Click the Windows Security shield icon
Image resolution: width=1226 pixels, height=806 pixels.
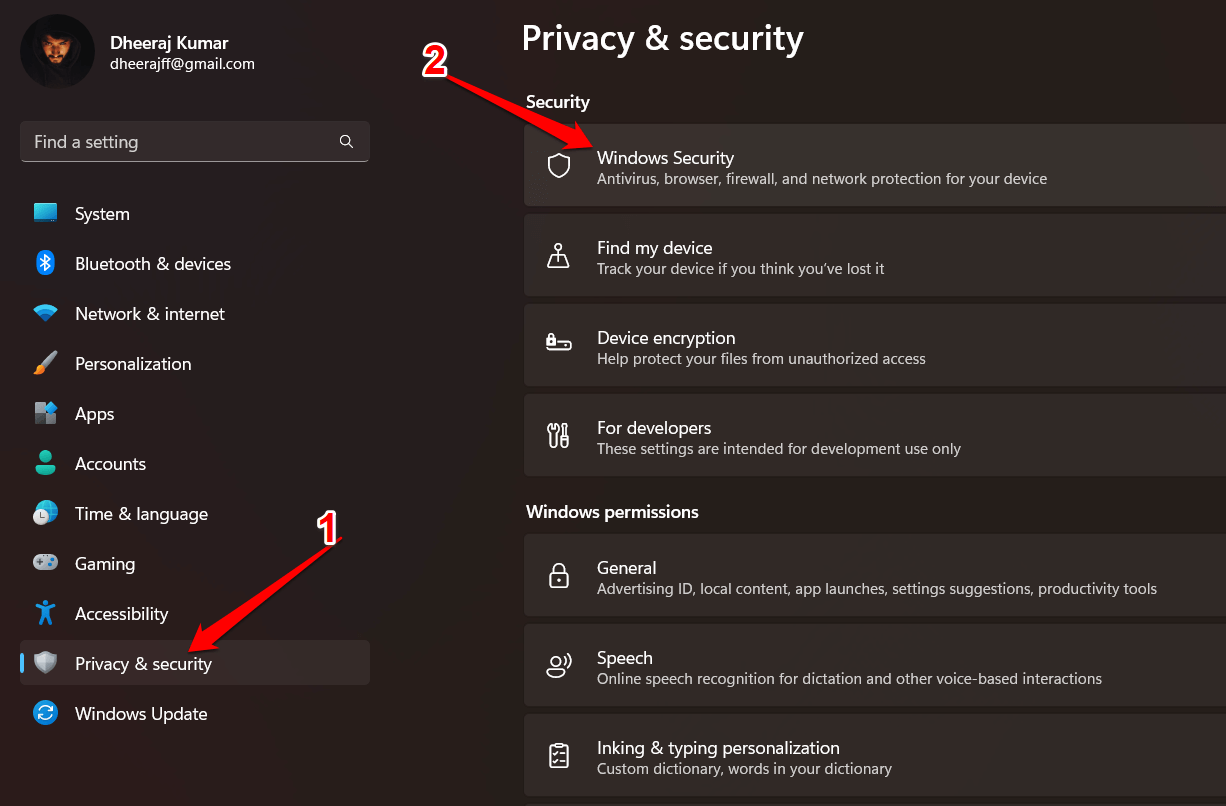click(x=558, y=165)
